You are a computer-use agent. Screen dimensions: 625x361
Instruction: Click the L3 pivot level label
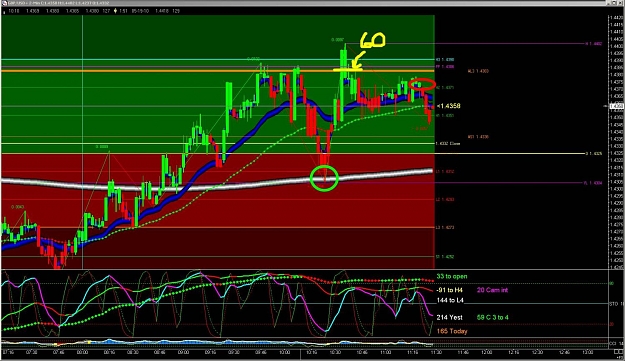[444, 228]
